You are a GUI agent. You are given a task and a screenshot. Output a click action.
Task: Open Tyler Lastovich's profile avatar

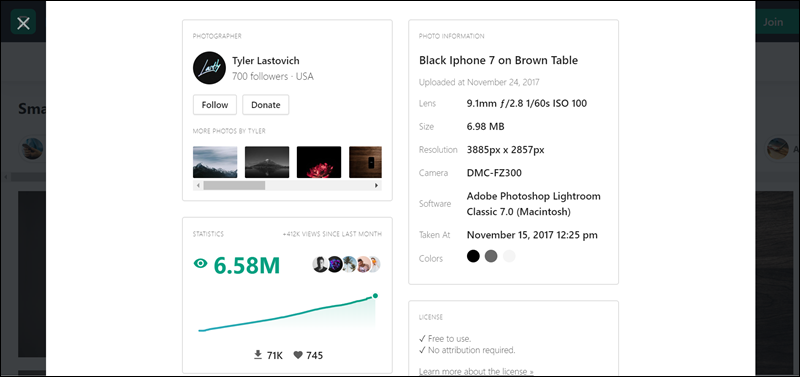tap(209, 68)
